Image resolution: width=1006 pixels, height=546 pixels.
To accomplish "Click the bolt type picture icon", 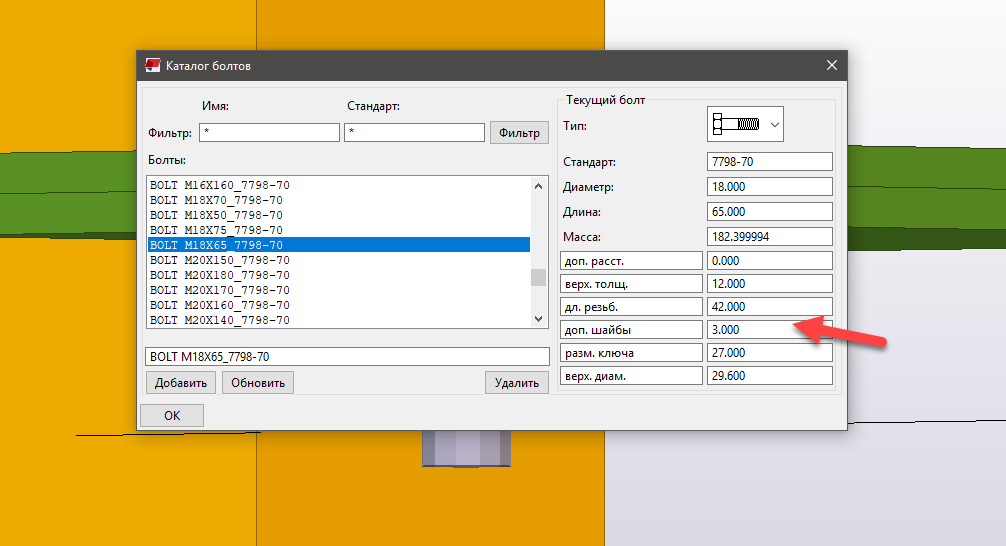I will point(736,126).
